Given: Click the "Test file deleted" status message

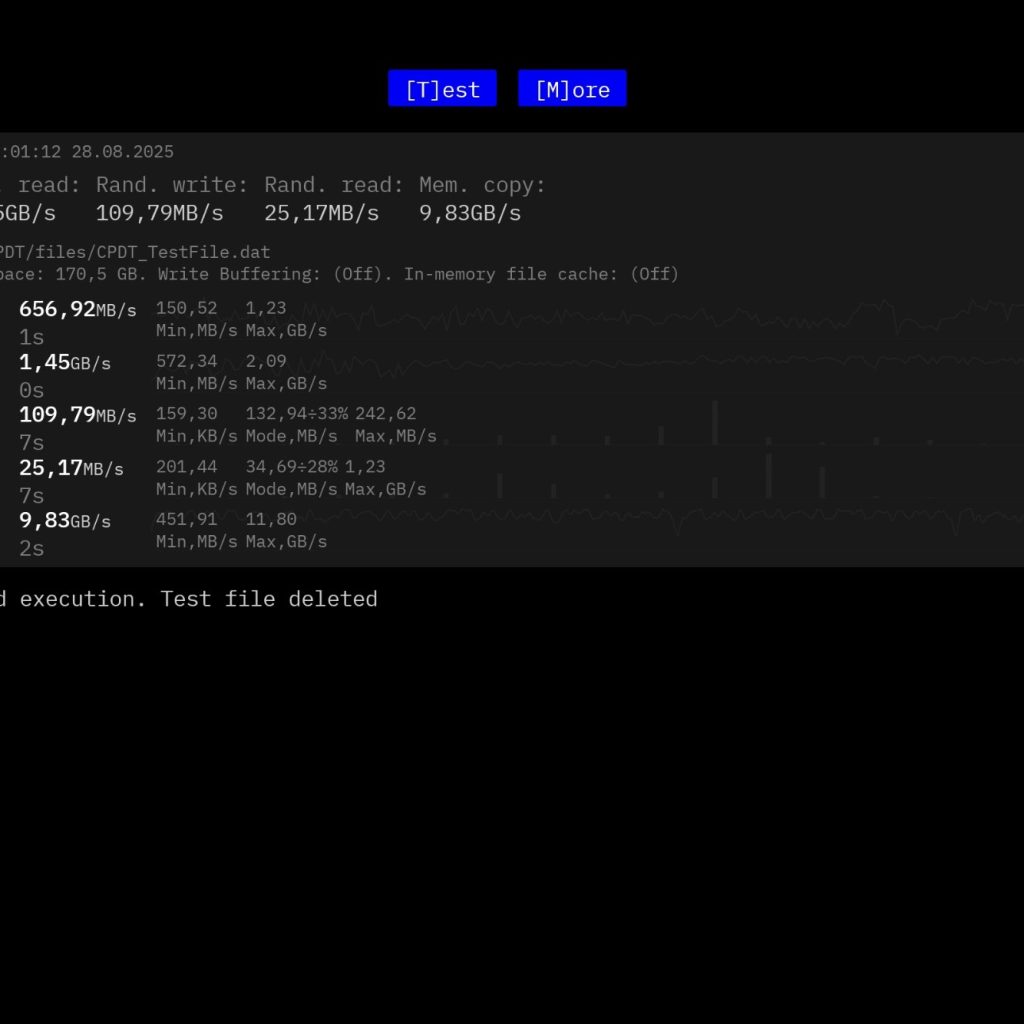Looking at the screenshot, I should tap(268, 599).
